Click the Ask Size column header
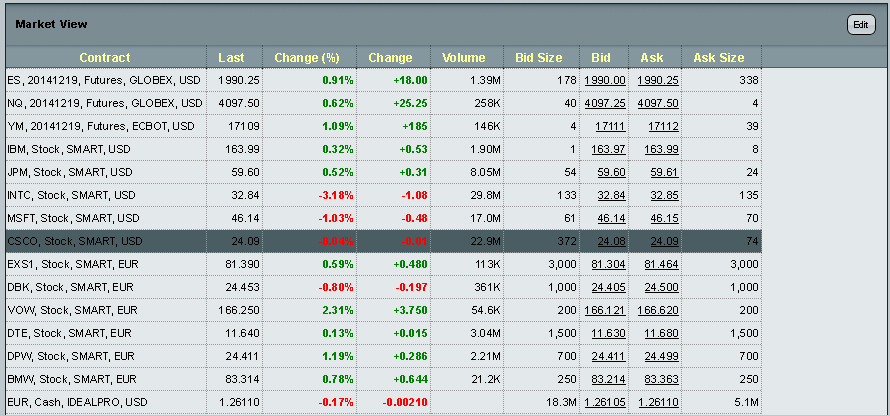This screenshot has width=890, height=416. click(719, 57)
